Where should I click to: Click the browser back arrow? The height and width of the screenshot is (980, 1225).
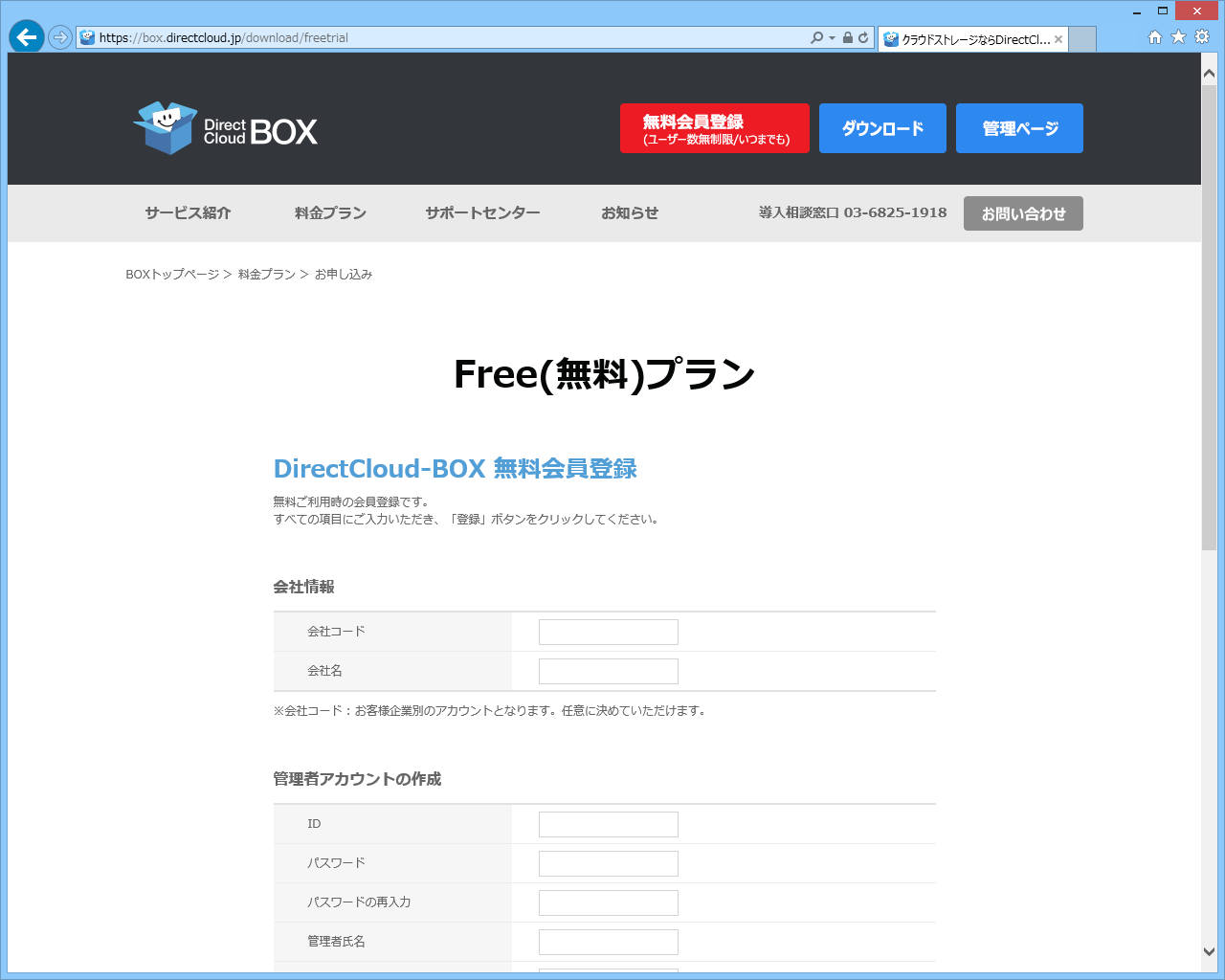tap(26, 38)
